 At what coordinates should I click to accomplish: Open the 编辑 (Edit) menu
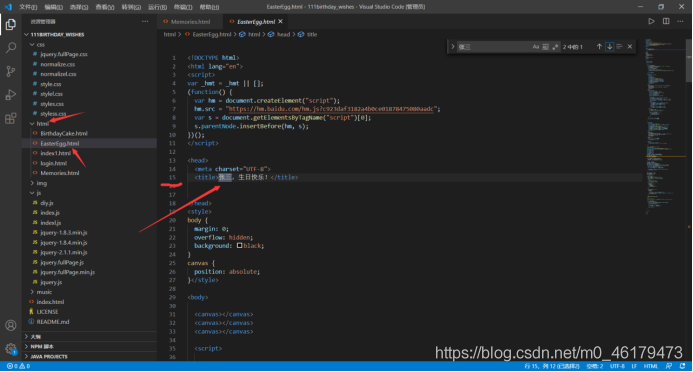pyautogui.click(x=53, y=7)
